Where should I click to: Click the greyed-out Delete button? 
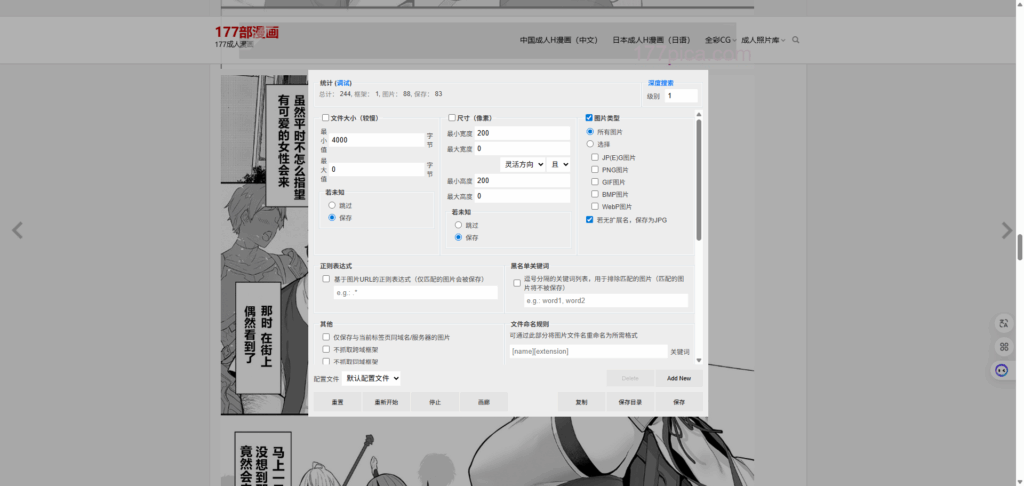(630, 378)
